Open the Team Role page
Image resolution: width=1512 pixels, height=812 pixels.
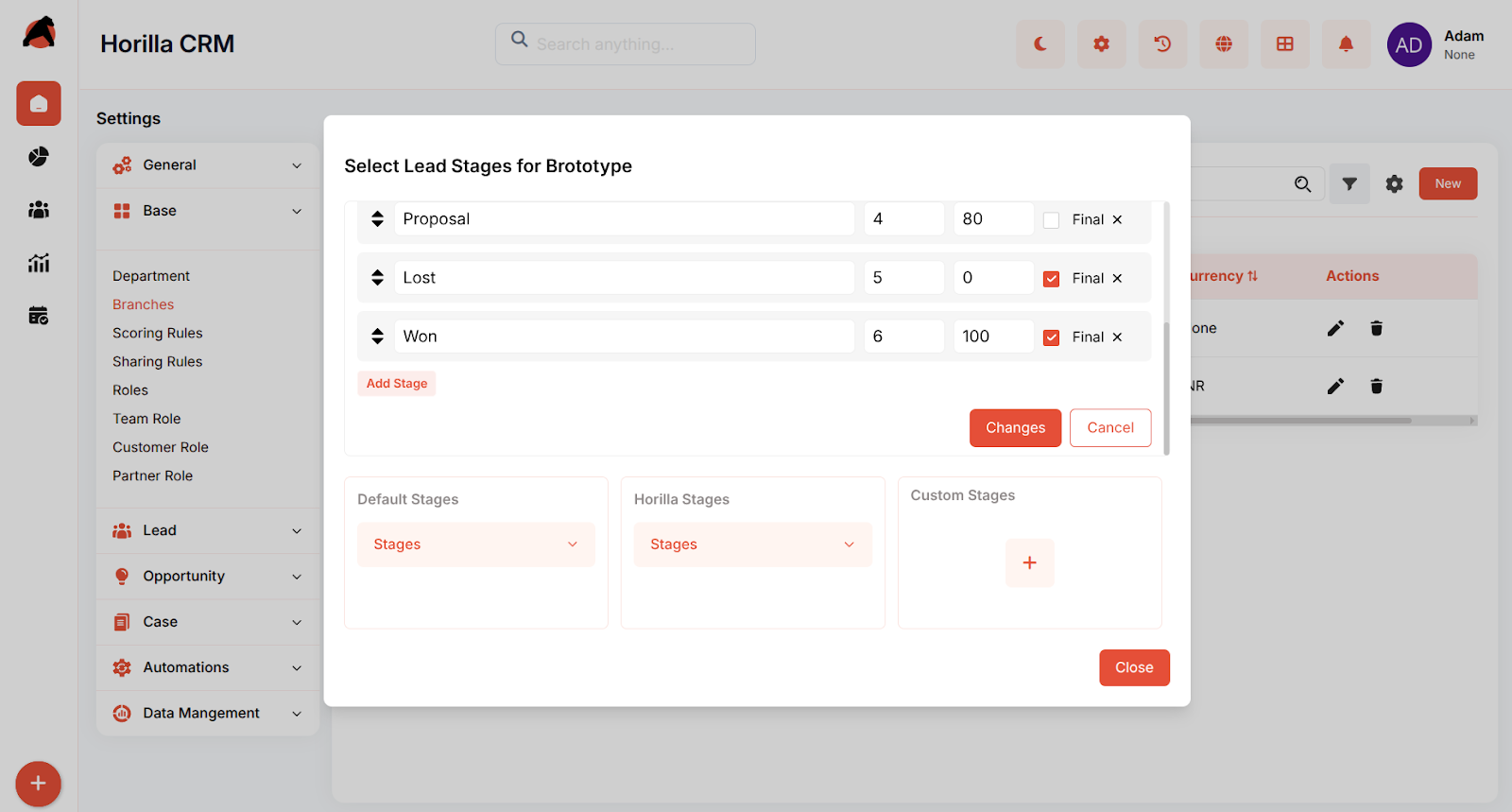point(146,419)
